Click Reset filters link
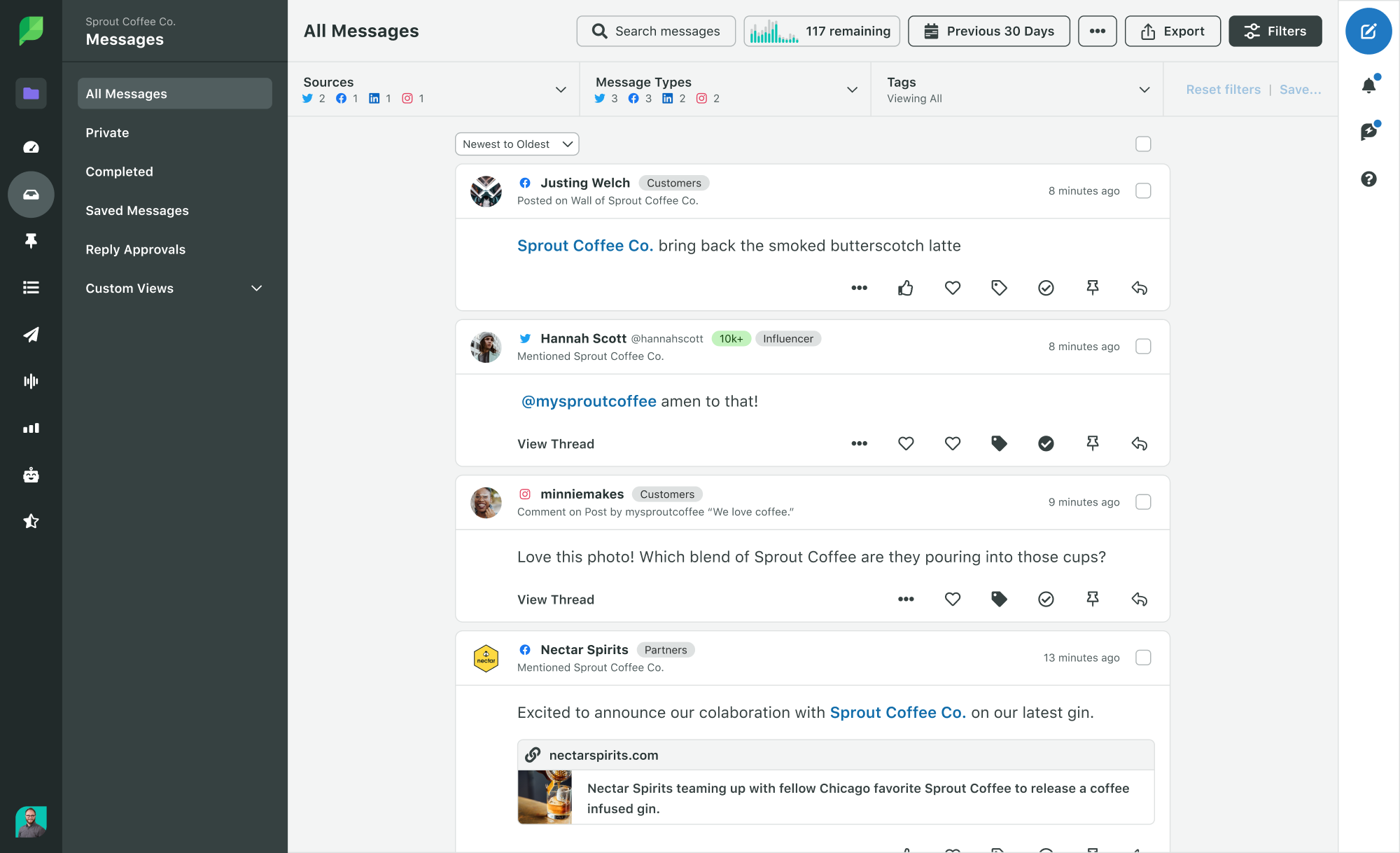This screenshot has width=1400, height=853. (x=1222, y=89)
